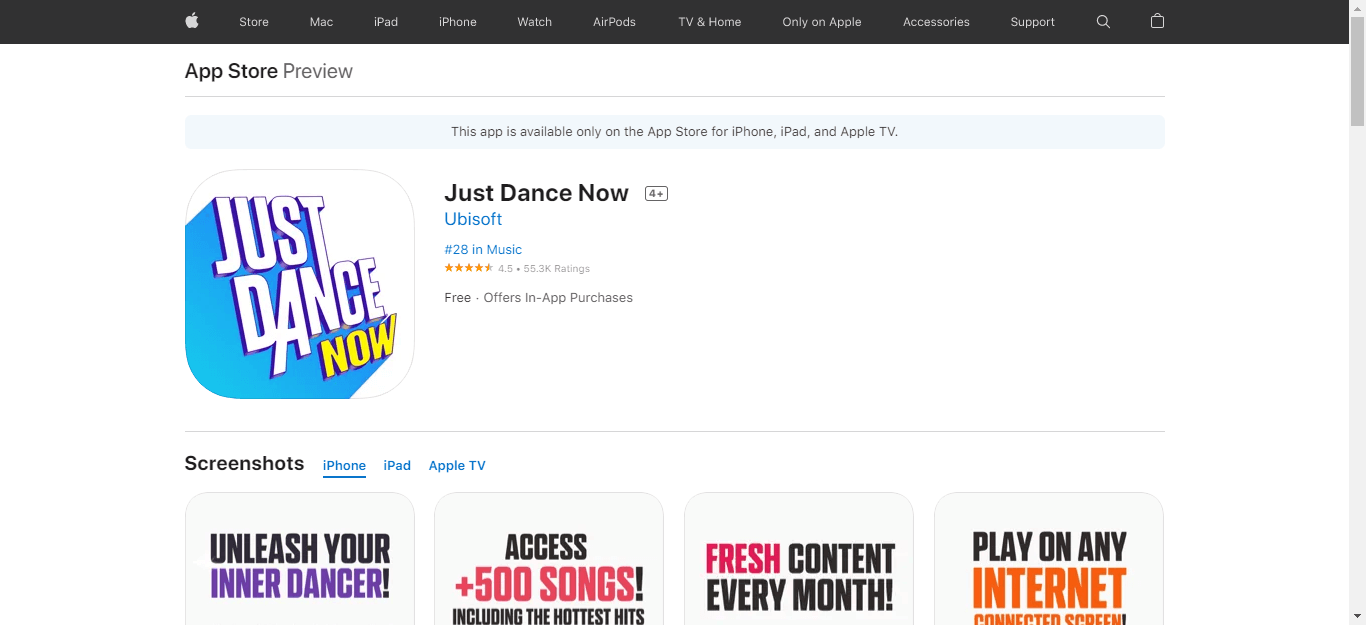Open the Watch menu

[535, 22]
